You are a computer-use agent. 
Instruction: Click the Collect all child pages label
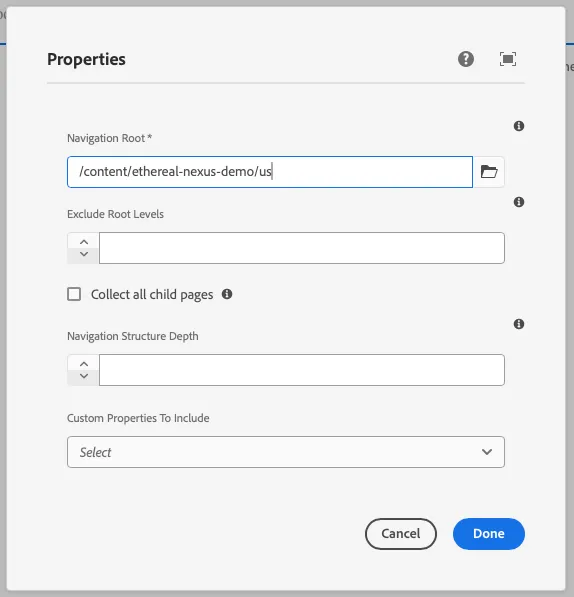pos(152,295)
